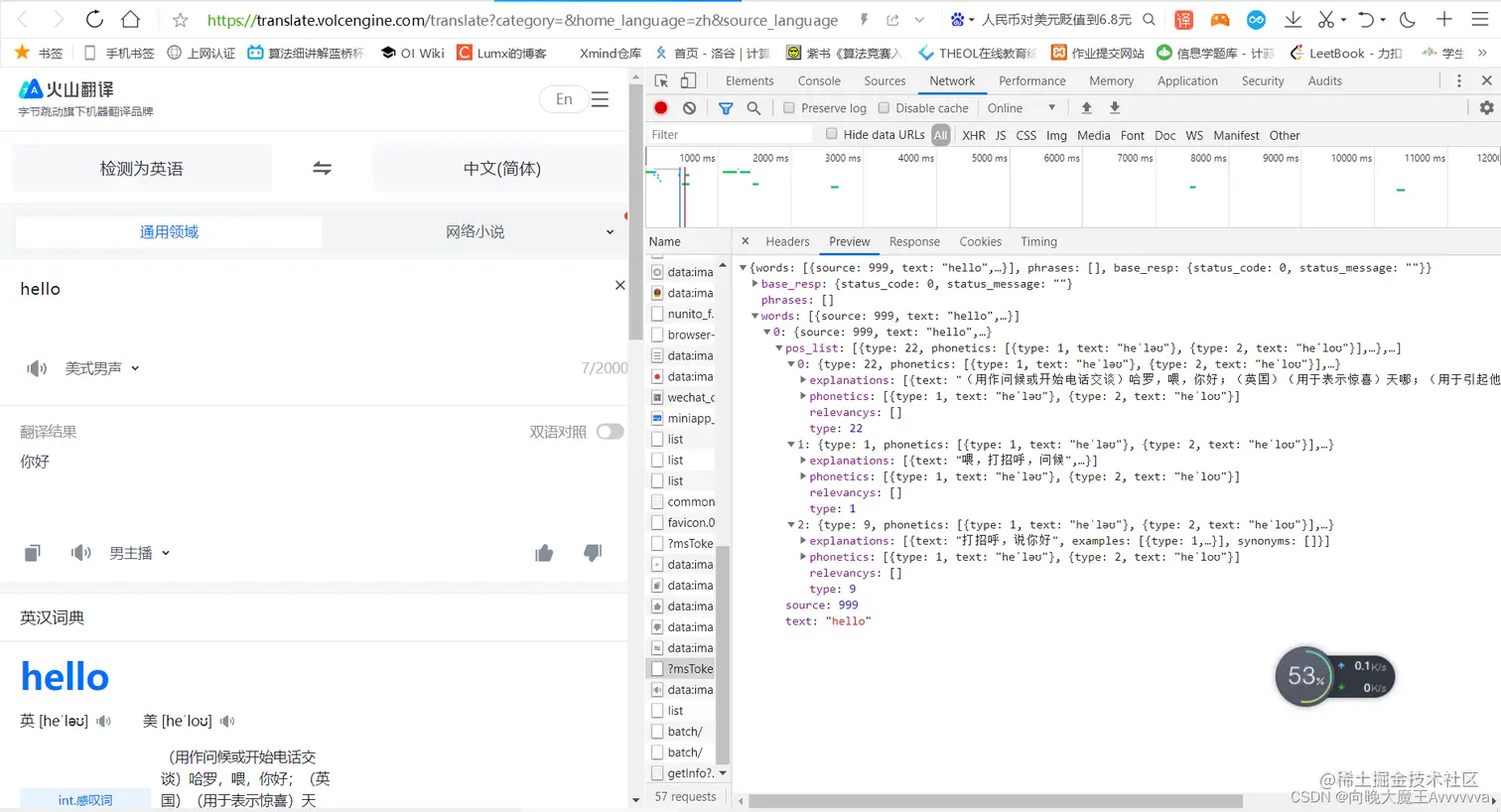This screenshot has width=1501, height=812.
Task: Open network search magnifier
Action: pos(753,107)
